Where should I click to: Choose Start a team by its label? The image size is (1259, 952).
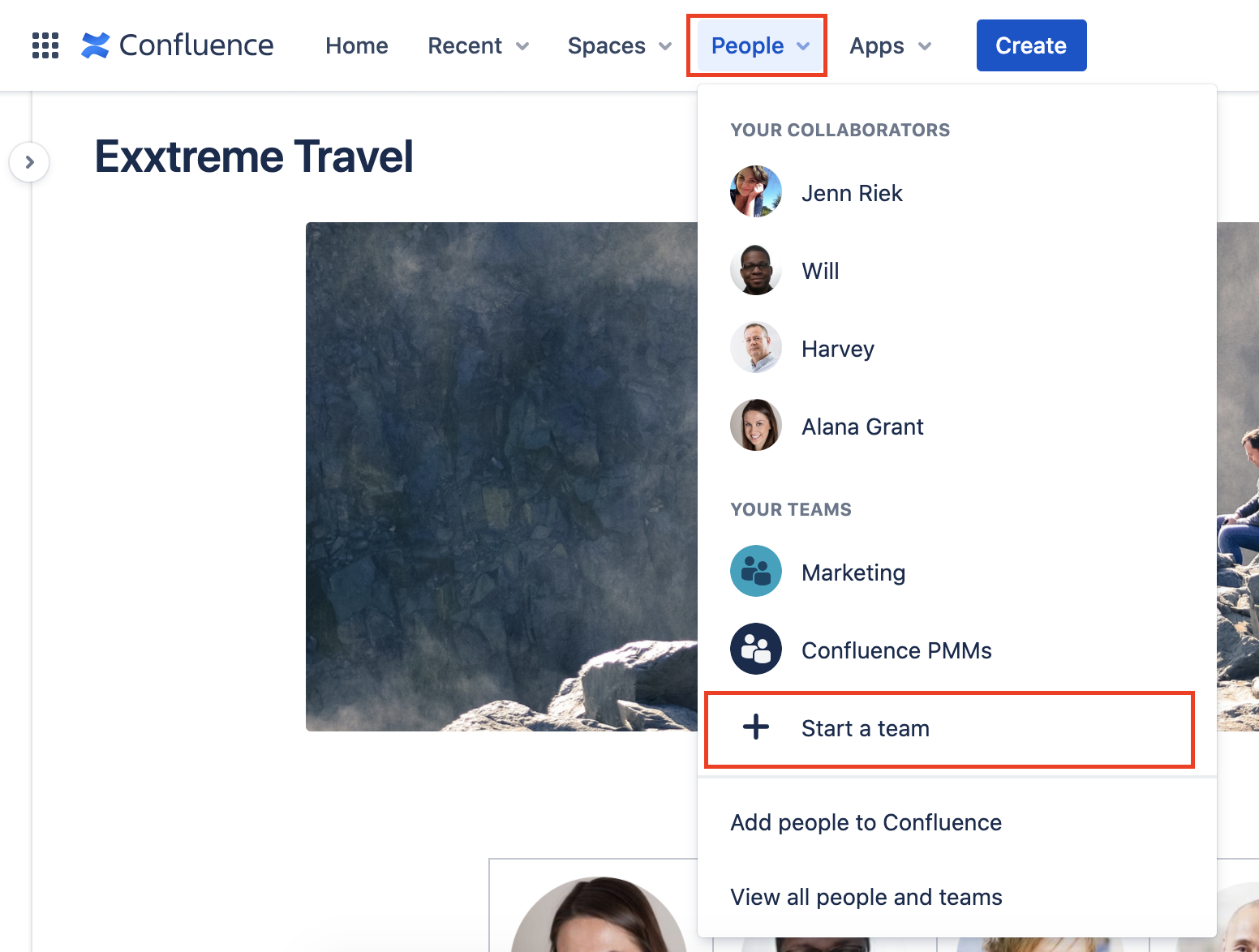click(x=866, y=728)
